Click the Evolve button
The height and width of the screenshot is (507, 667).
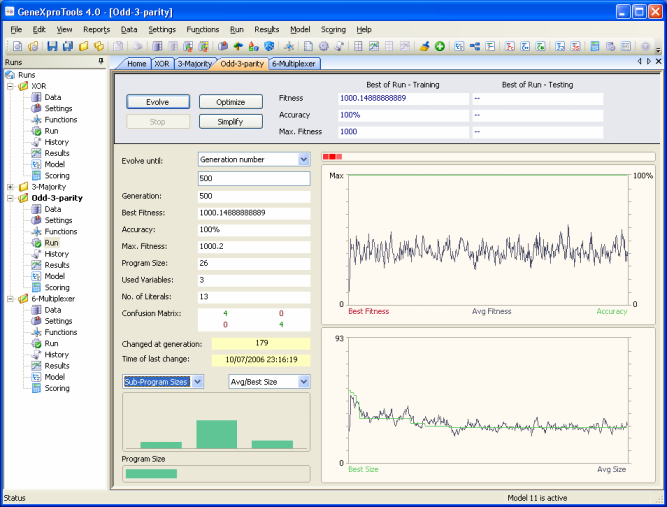158,102
